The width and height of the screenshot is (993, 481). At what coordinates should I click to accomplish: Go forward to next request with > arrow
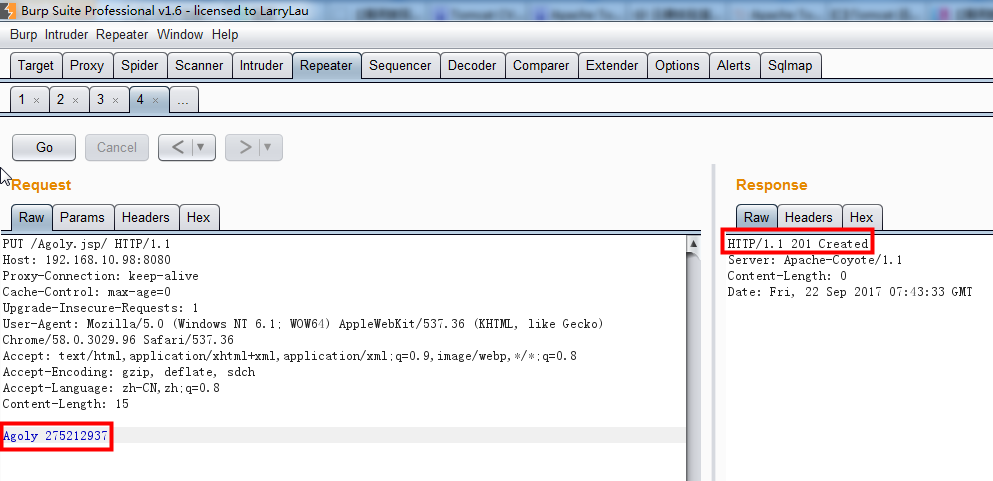[245, 147]
